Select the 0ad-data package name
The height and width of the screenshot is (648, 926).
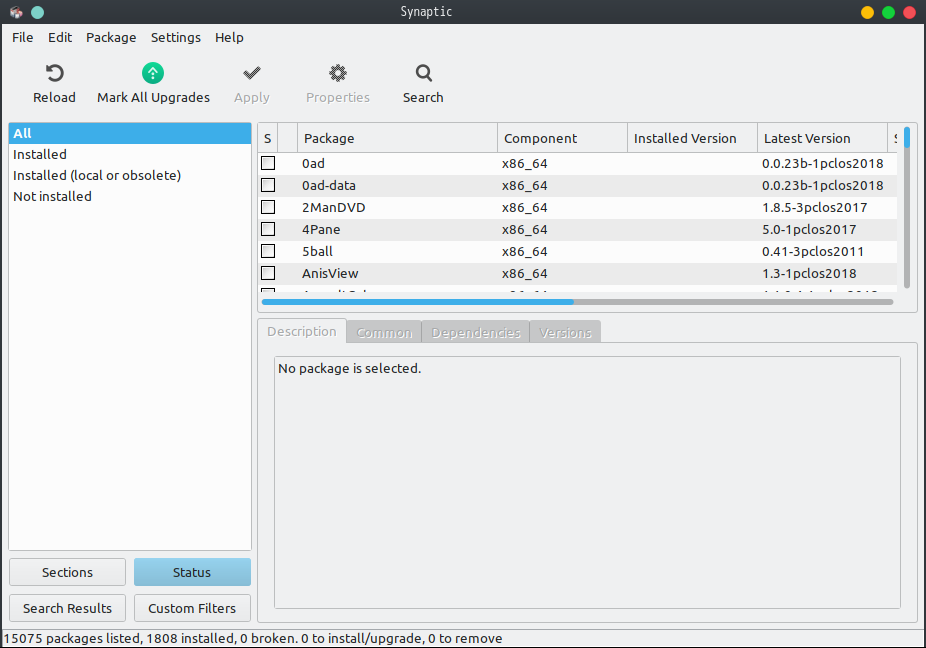(328, 185)
